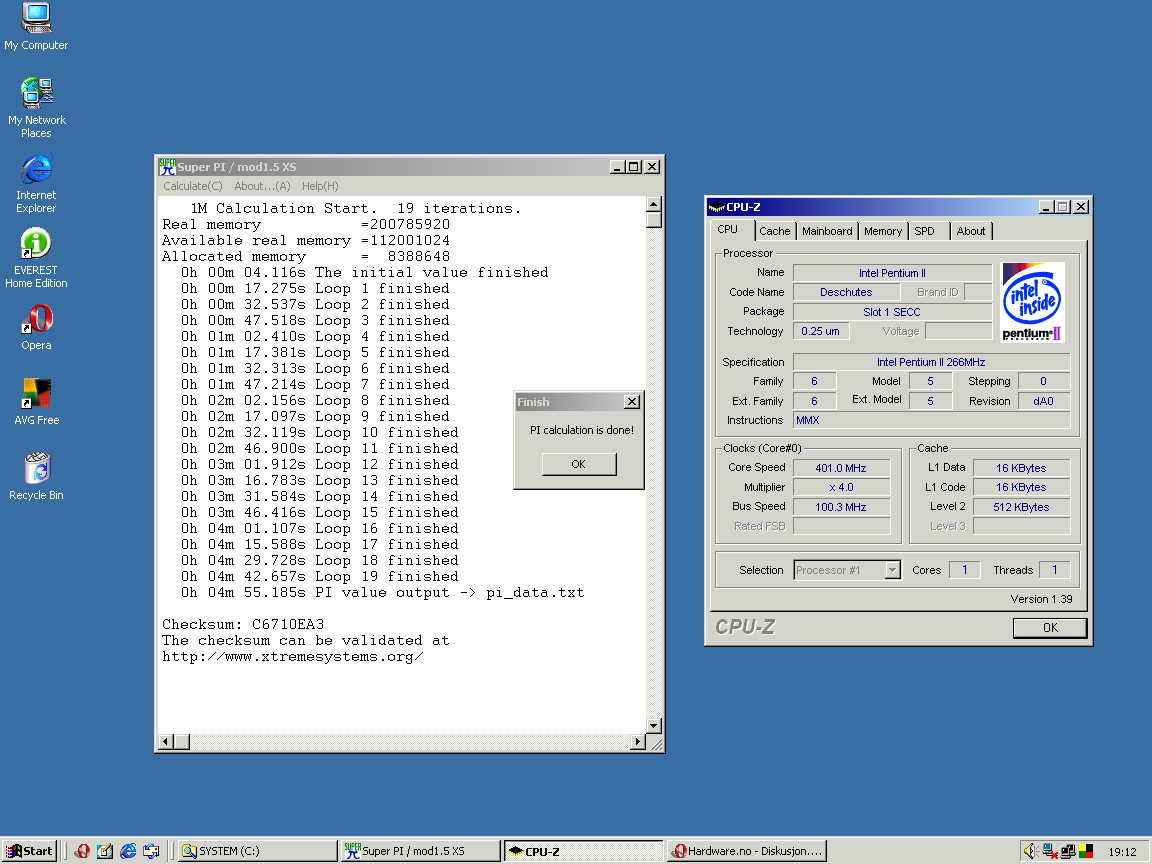This screenshot has width=1152, height=864.
Task: Click the Super PI scroll left arrow
Action: click(166, 742)
